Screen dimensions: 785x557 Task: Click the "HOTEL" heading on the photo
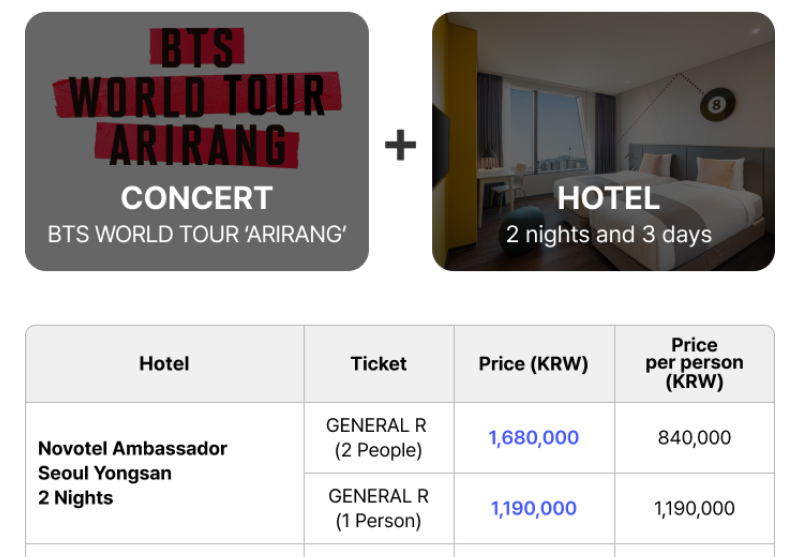coord(608,198)
